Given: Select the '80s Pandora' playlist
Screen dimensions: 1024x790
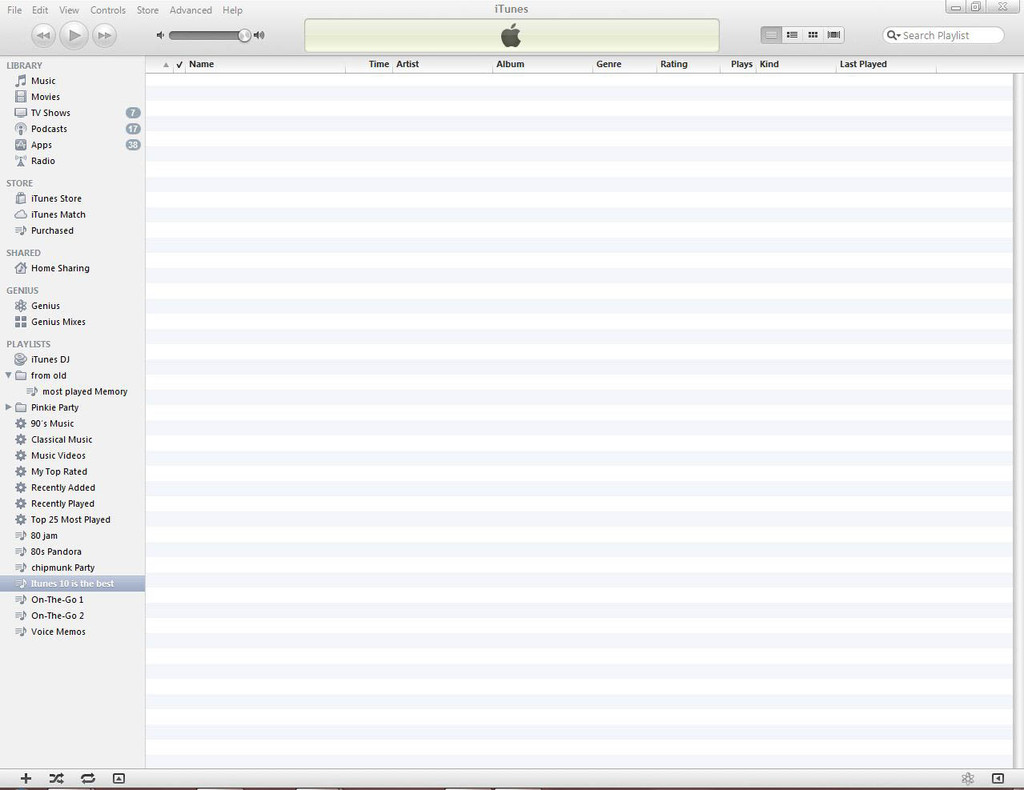Looking at the screenshot, I should [72, 552].
